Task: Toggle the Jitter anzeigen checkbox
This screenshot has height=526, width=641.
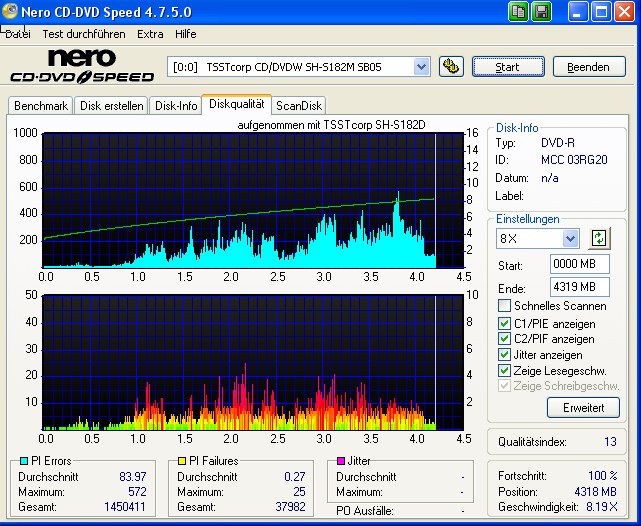Action: pyautogui.click(x=505, y=355)
